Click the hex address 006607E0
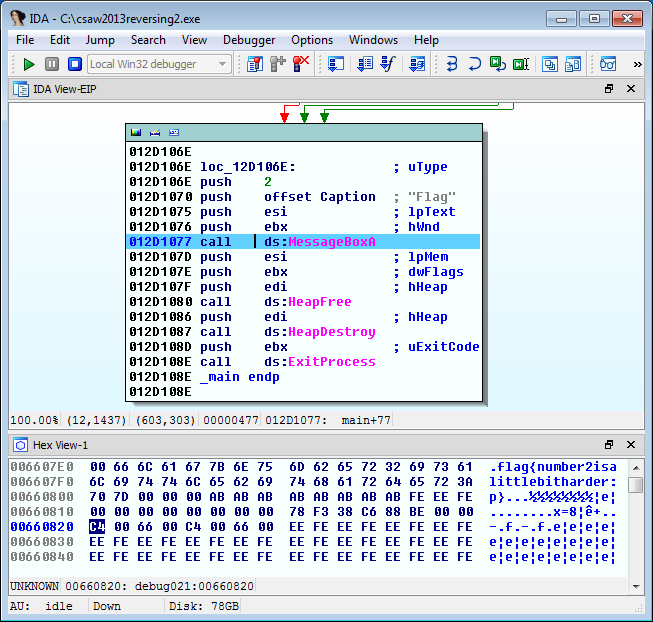This screenshot has width=653, height=622. coord(42,467)
